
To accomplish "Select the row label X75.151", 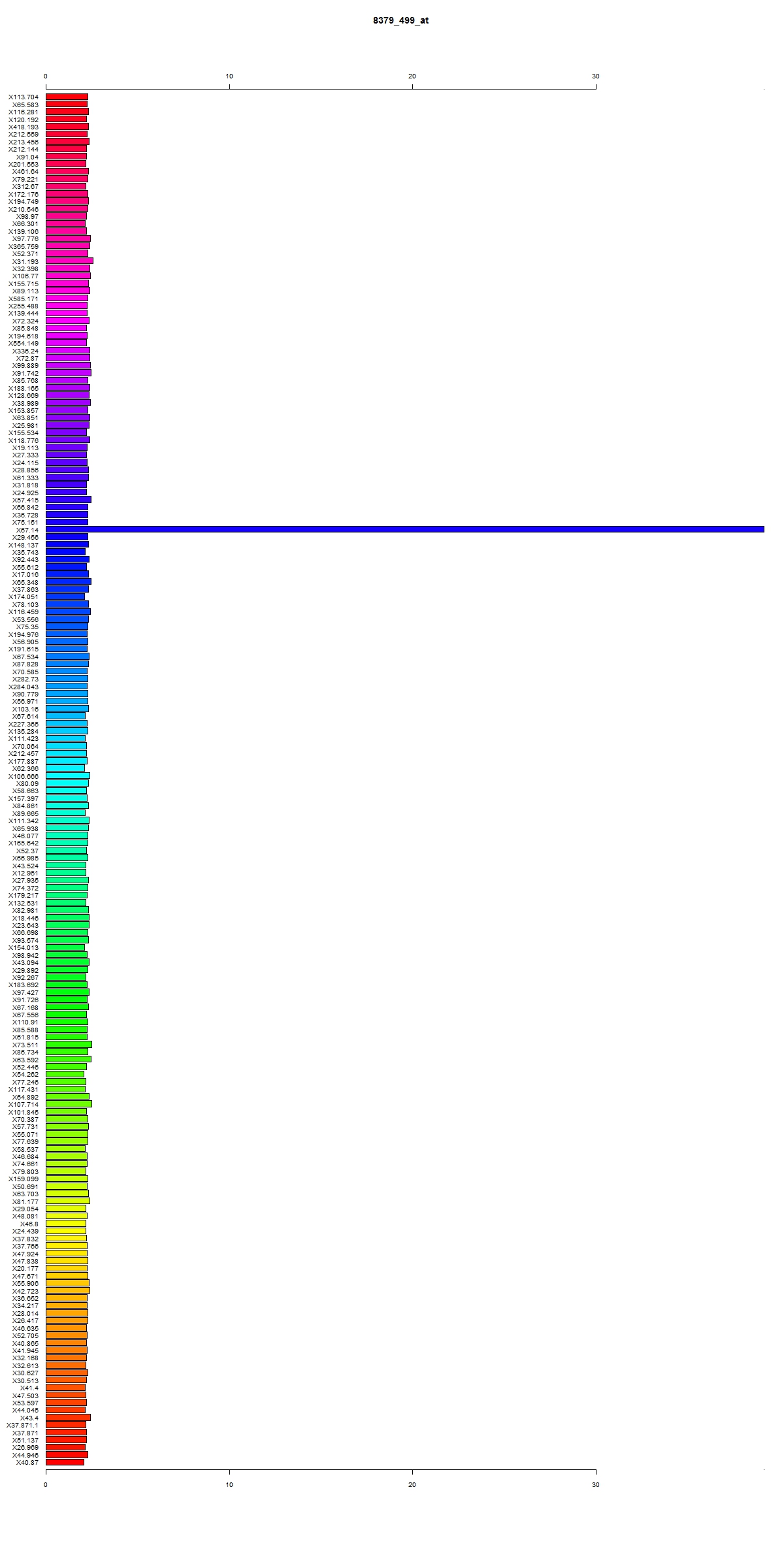I will click(x=25, y=522).
